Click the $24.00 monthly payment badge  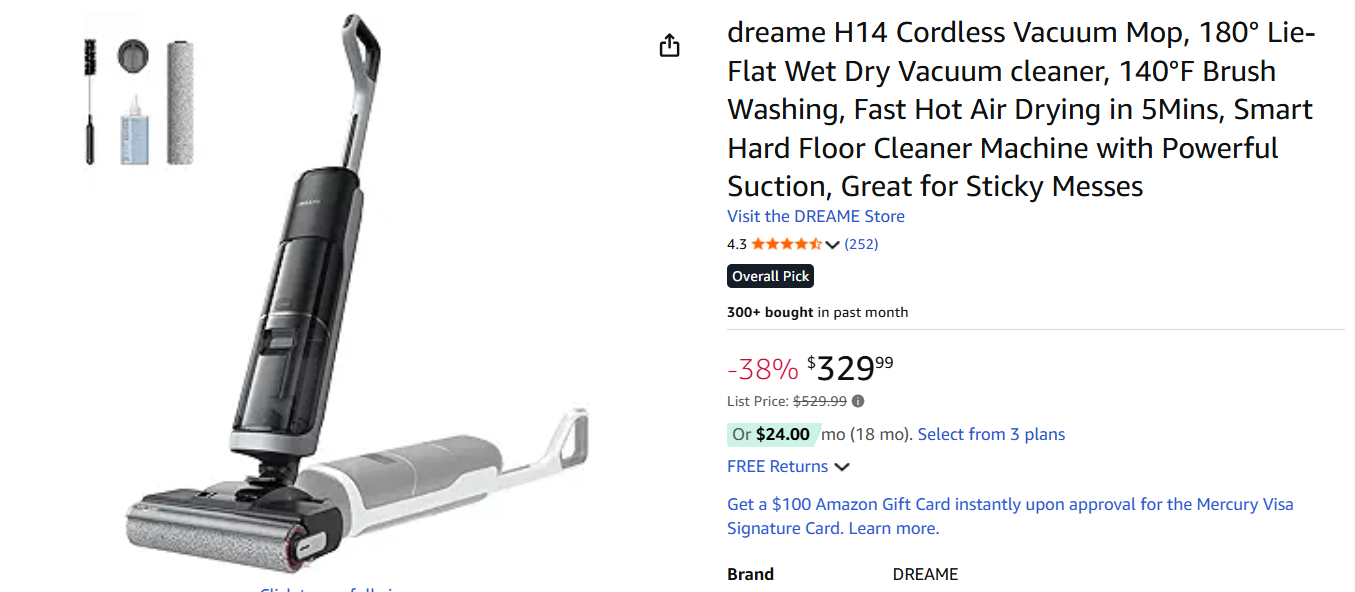point(772,434)
